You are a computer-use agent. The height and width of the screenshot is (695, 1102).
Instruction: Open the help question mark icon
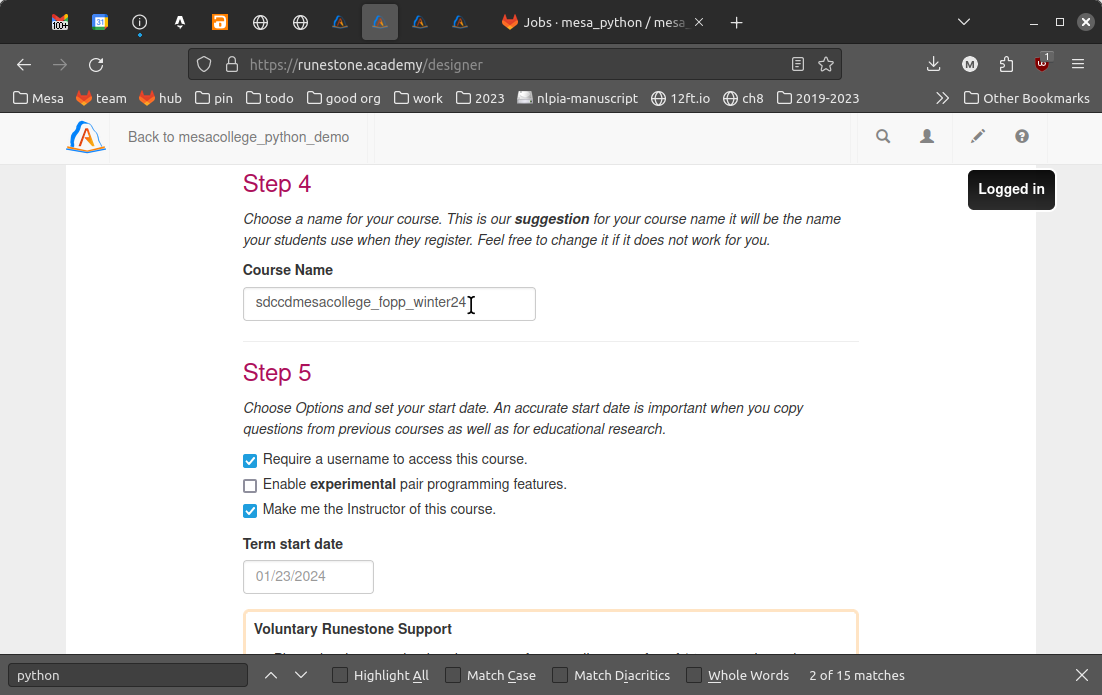(1021, 137)
